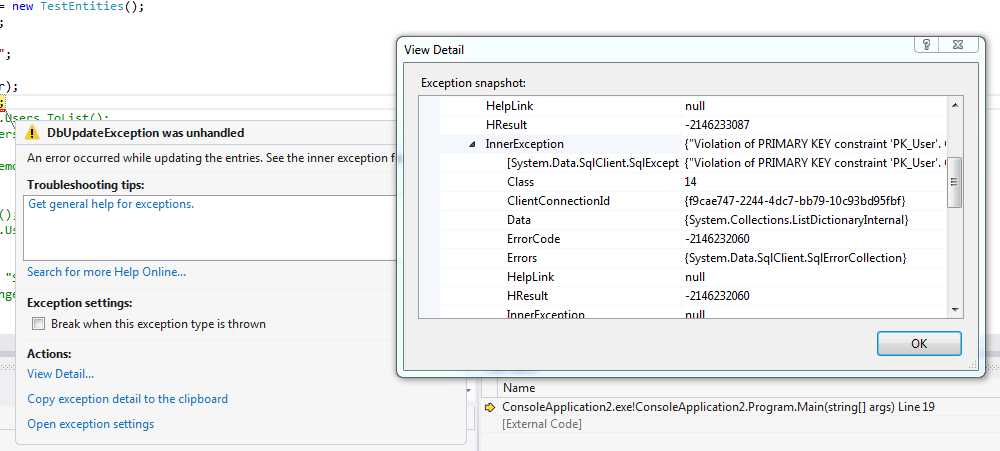Screen dimensions: 1000x451
Task: Open Get general help for exceptions link
Action: 111,204
